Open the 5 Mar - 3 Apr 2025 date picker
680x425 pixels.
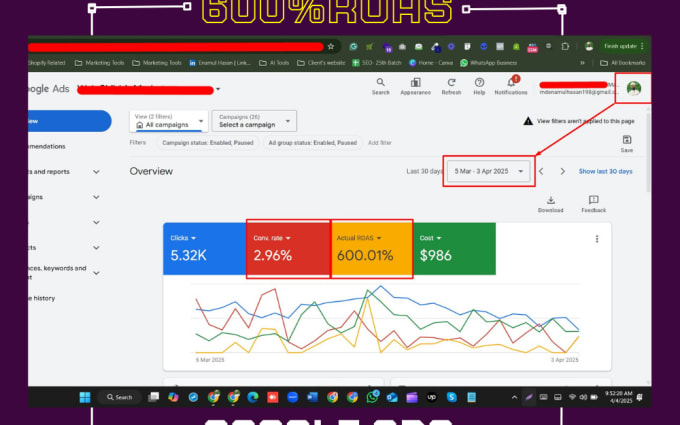click(489, 171)
